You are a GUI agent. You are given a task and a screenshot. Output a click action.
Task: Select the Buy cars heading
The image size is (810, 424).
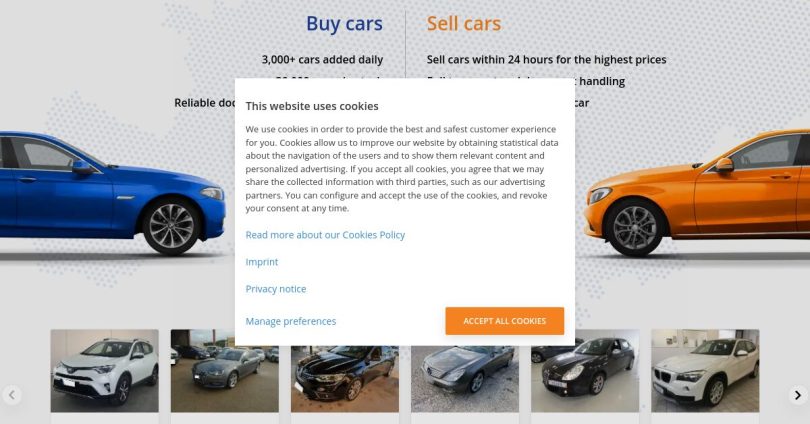(344, 23)
